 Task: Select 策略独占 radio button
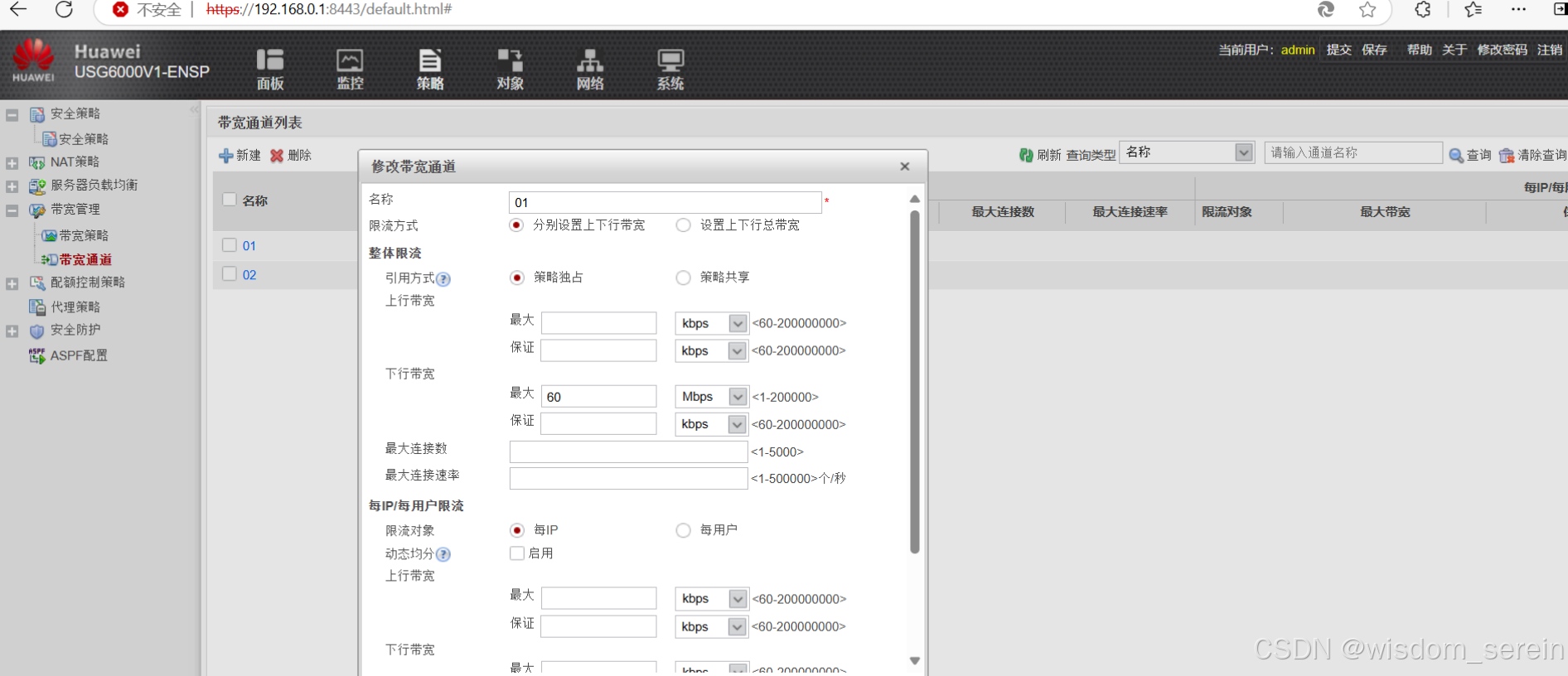click(517, 278)
